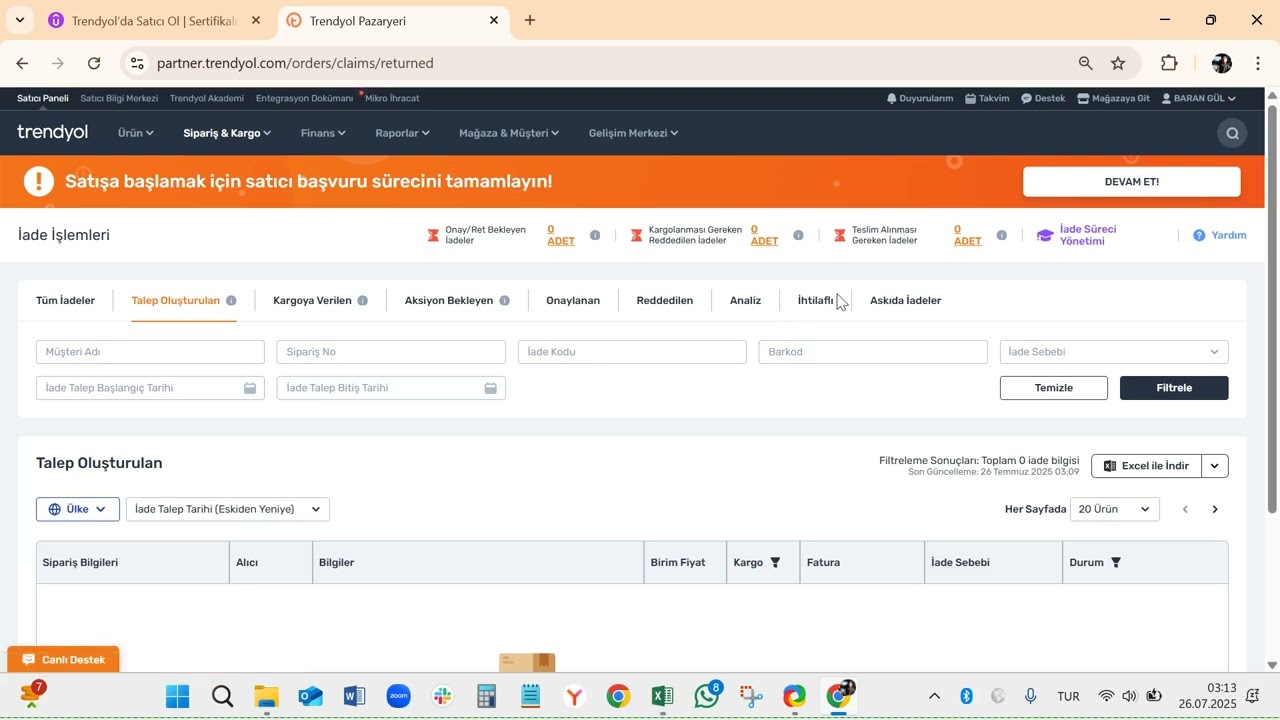This screenshot has height=720, width=1280.
Task: Open Excel from the Windows taskbar
Action: pos(662,696)
